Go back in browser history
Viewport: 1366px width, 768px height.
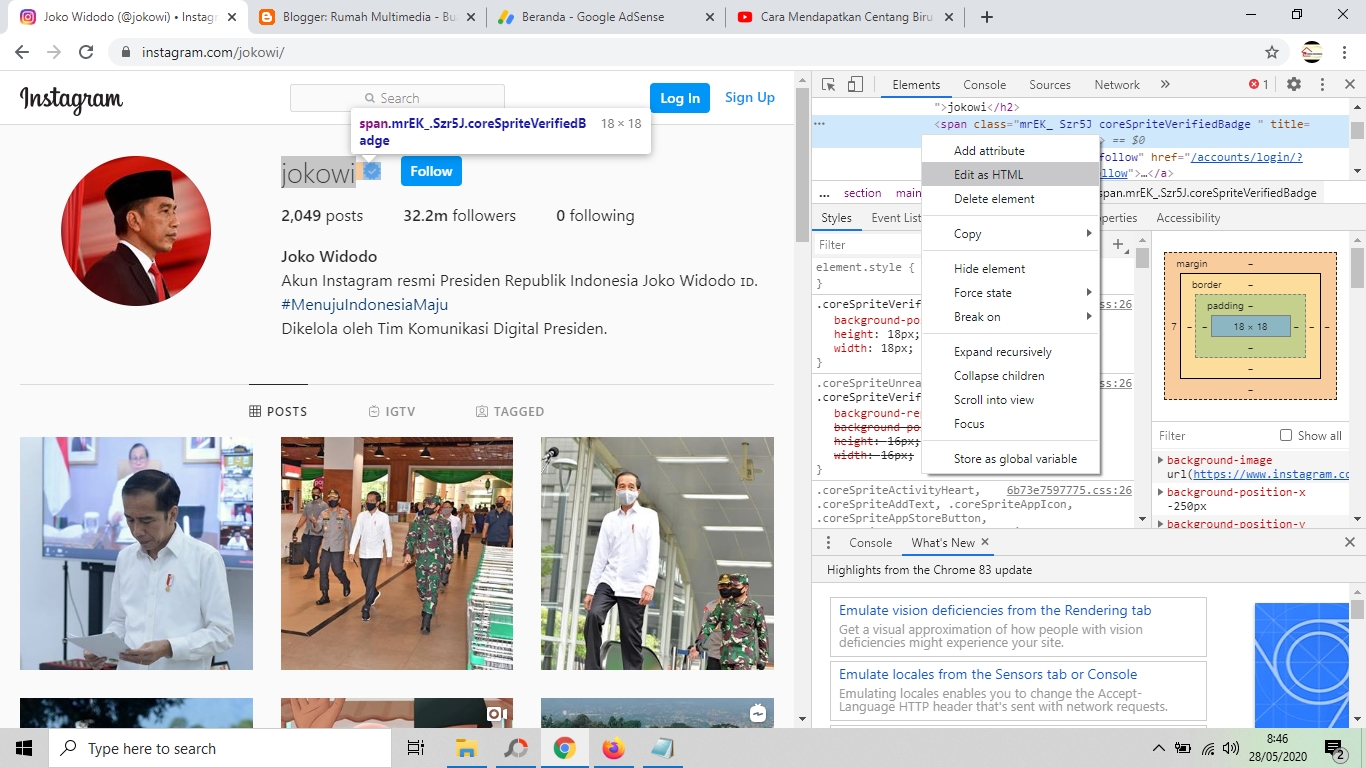(22, 52)
